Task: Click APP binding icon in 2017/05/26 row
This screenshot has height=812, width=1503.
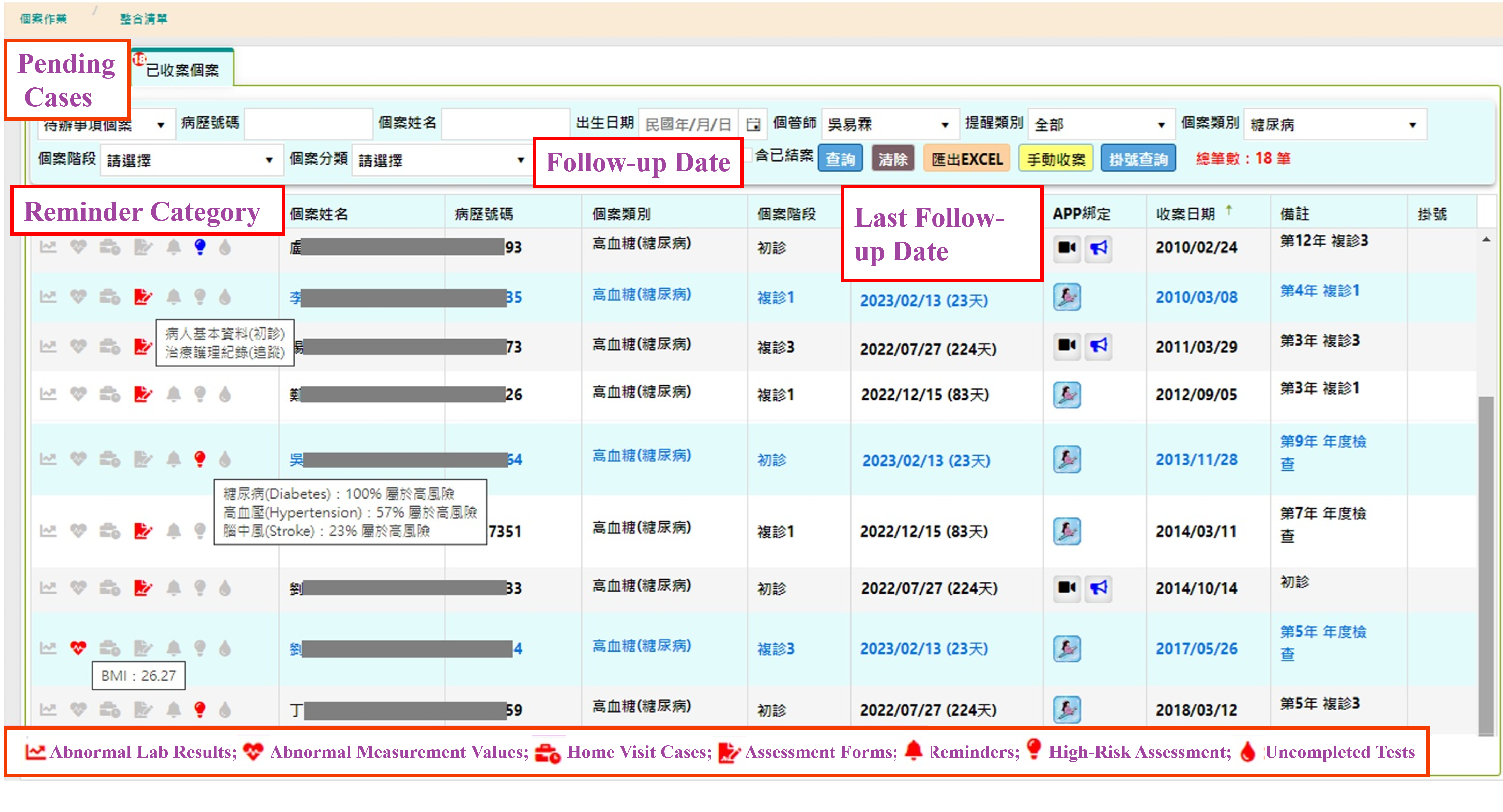Action: tap(1067, 649)
